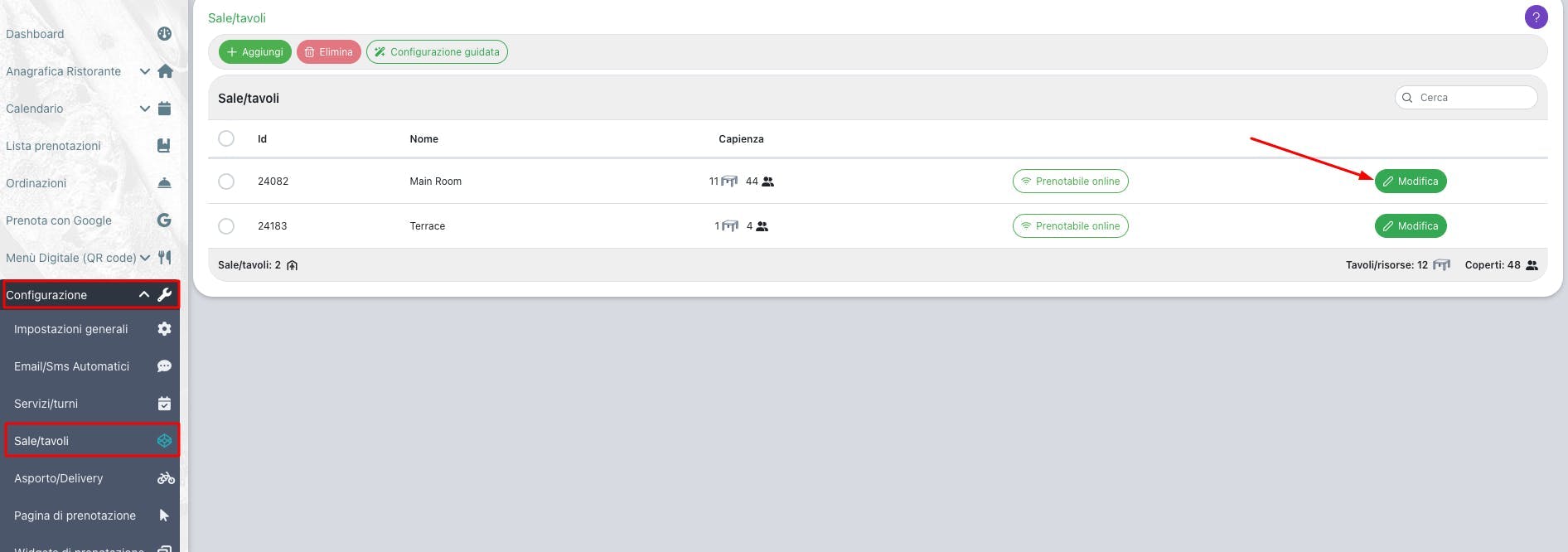Click the Prenota con Google icon
Image resolution: width=1568 pixels, height=552 pixels.
[164, 220]
